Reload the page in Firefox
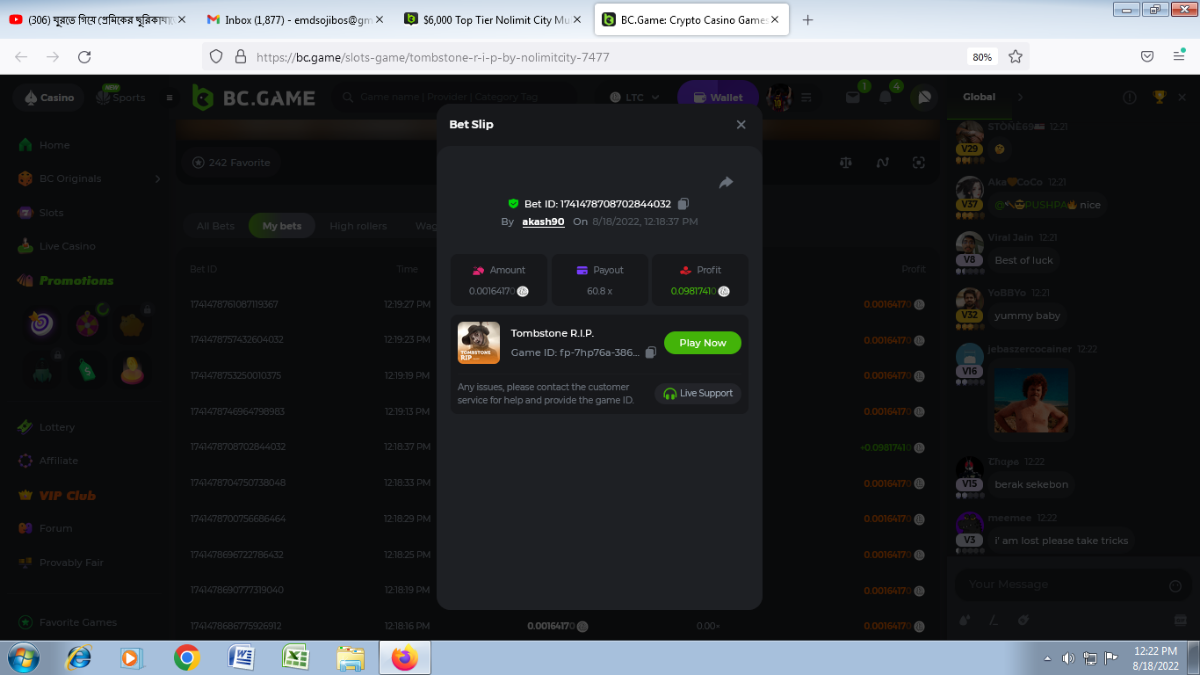Screen dimensions: 1200x675 pyautogui.click(x=85, y=57)
